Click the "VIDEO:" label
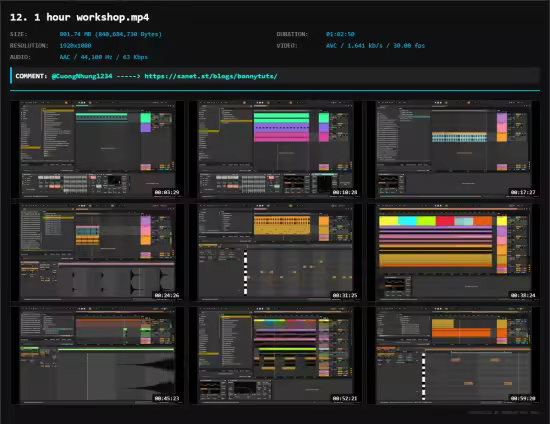Viewport: 550px width, 424px height. pos(287,46)
